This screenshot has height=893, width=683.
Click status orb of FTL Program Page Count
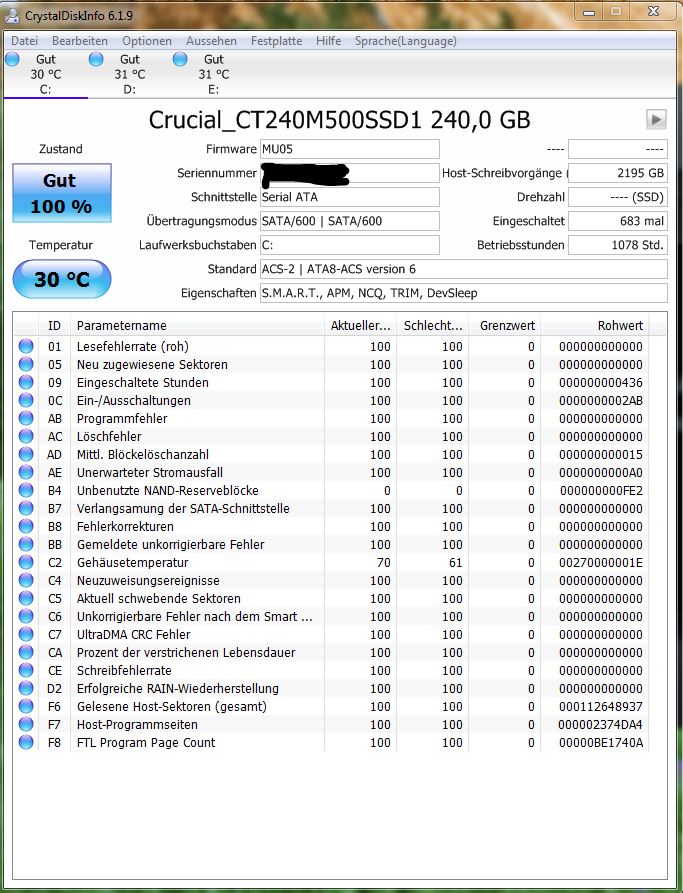(x=26, y=743)
